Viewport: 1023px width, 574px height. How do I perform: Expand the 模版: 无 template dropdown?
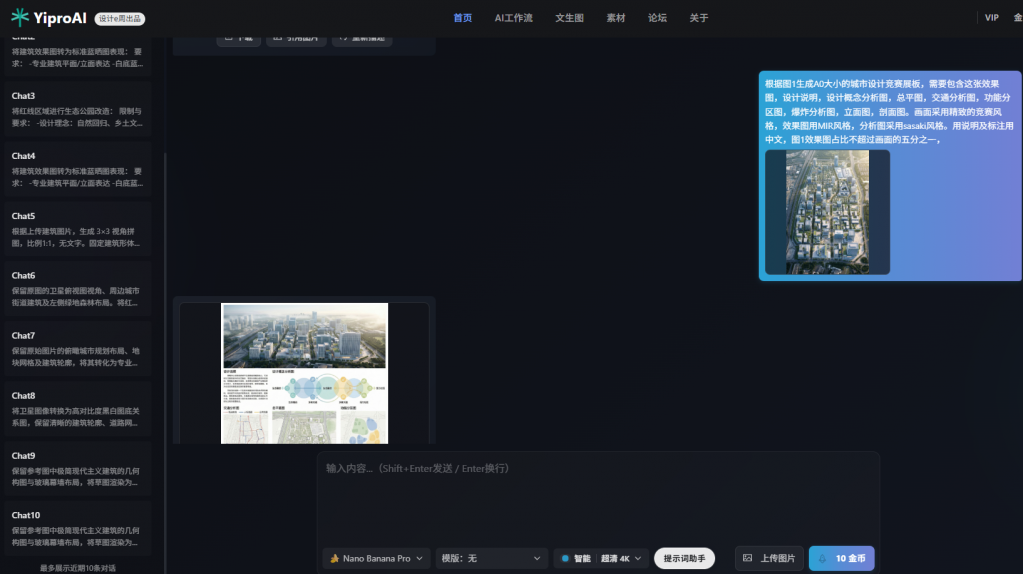pos(491,558)
